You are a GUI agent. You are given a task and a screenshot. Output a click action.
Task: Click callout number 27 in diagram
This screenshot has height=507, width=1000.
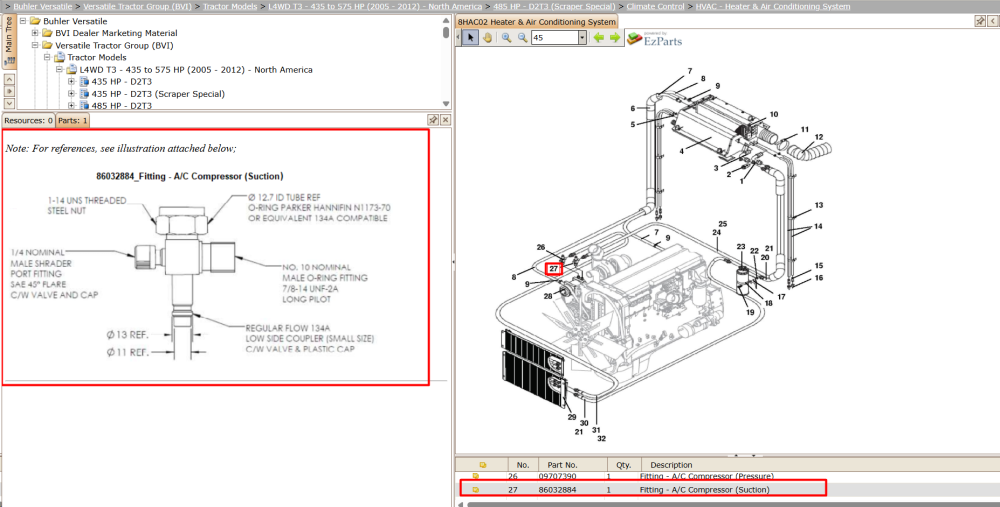554,268
